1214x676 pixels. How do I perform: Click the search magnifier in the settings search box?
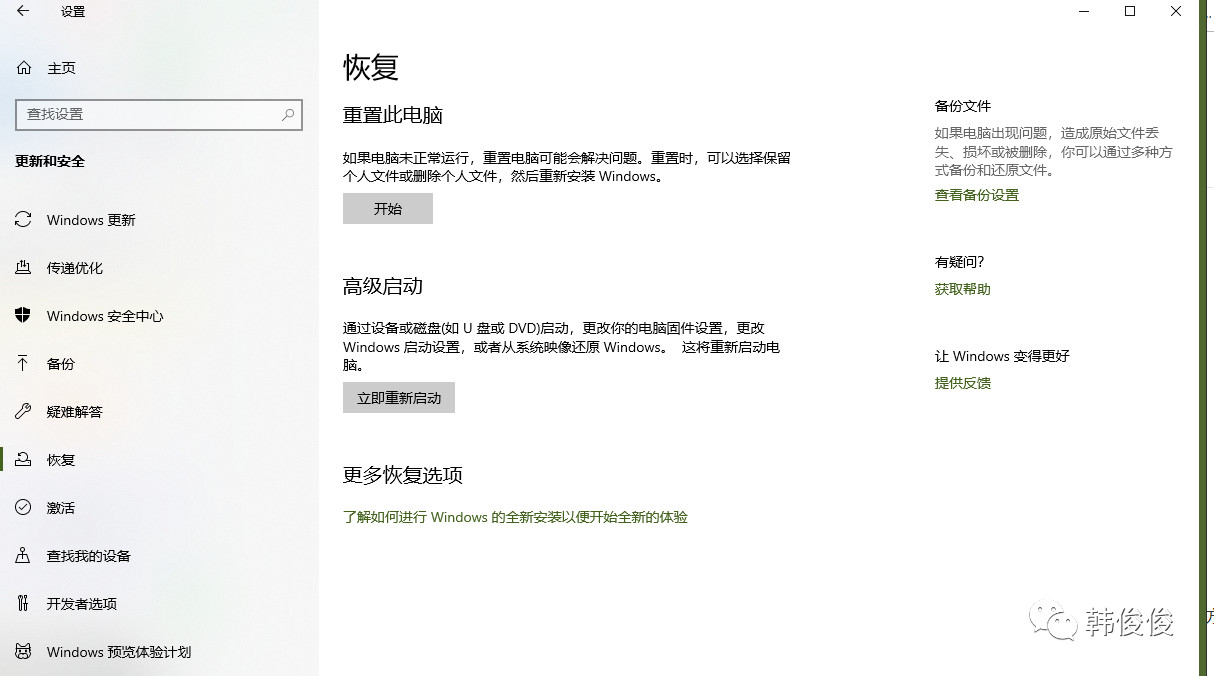[288, 115]
